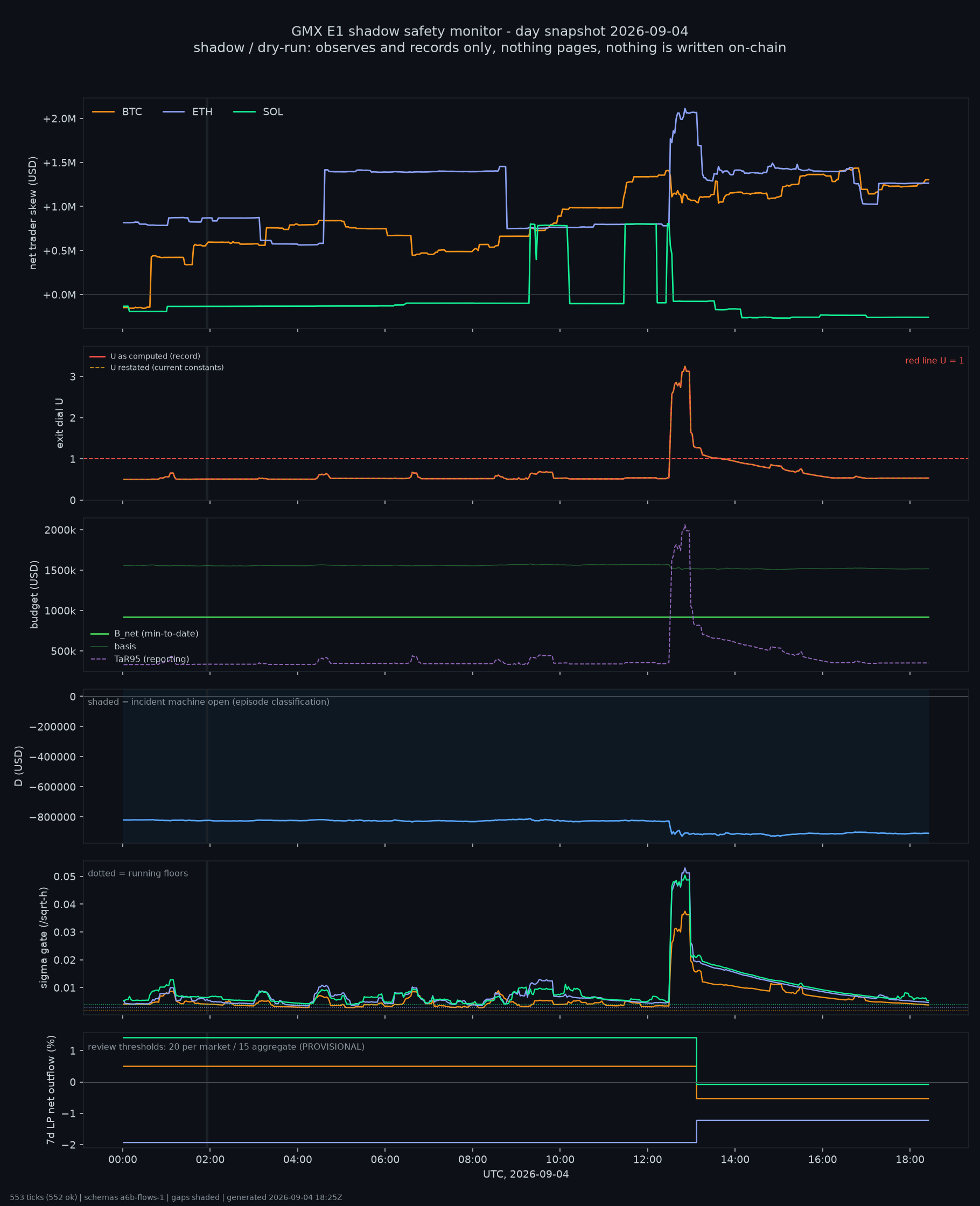Click the '+2.0M' skew axis tick
Viewport: 980px width, 1206px height.
point(59,118)
